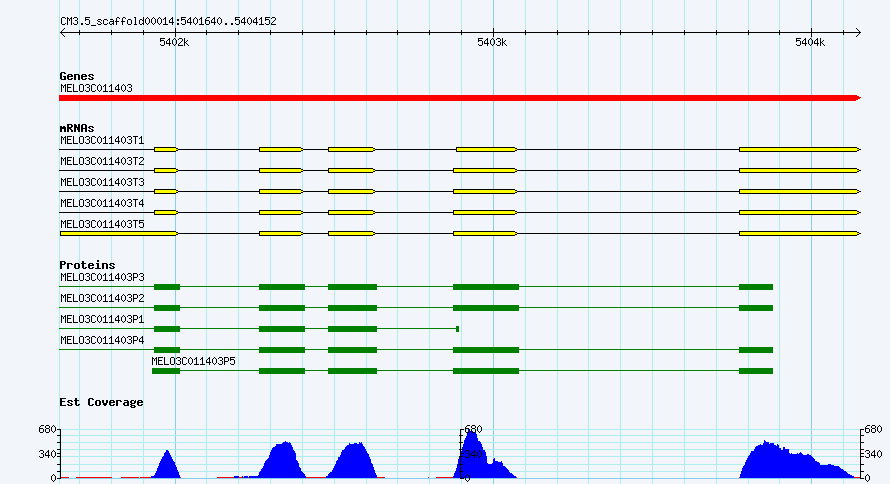Click the MELO3C011403P2 protein label
890x484 pixels.
pos(102,298)
